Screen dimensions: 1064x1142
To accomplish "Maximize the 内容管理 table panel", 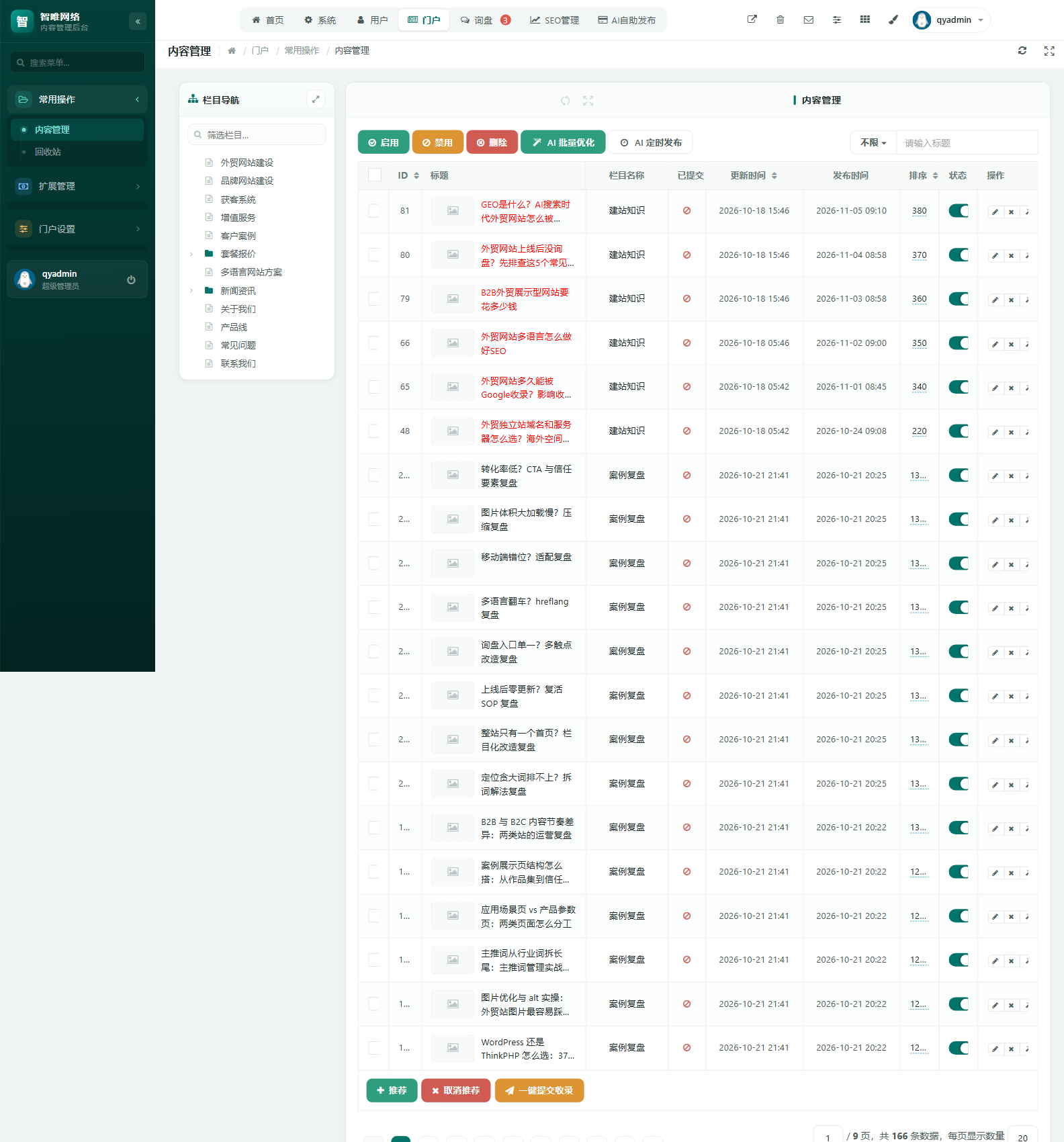I will click(588, 100).
